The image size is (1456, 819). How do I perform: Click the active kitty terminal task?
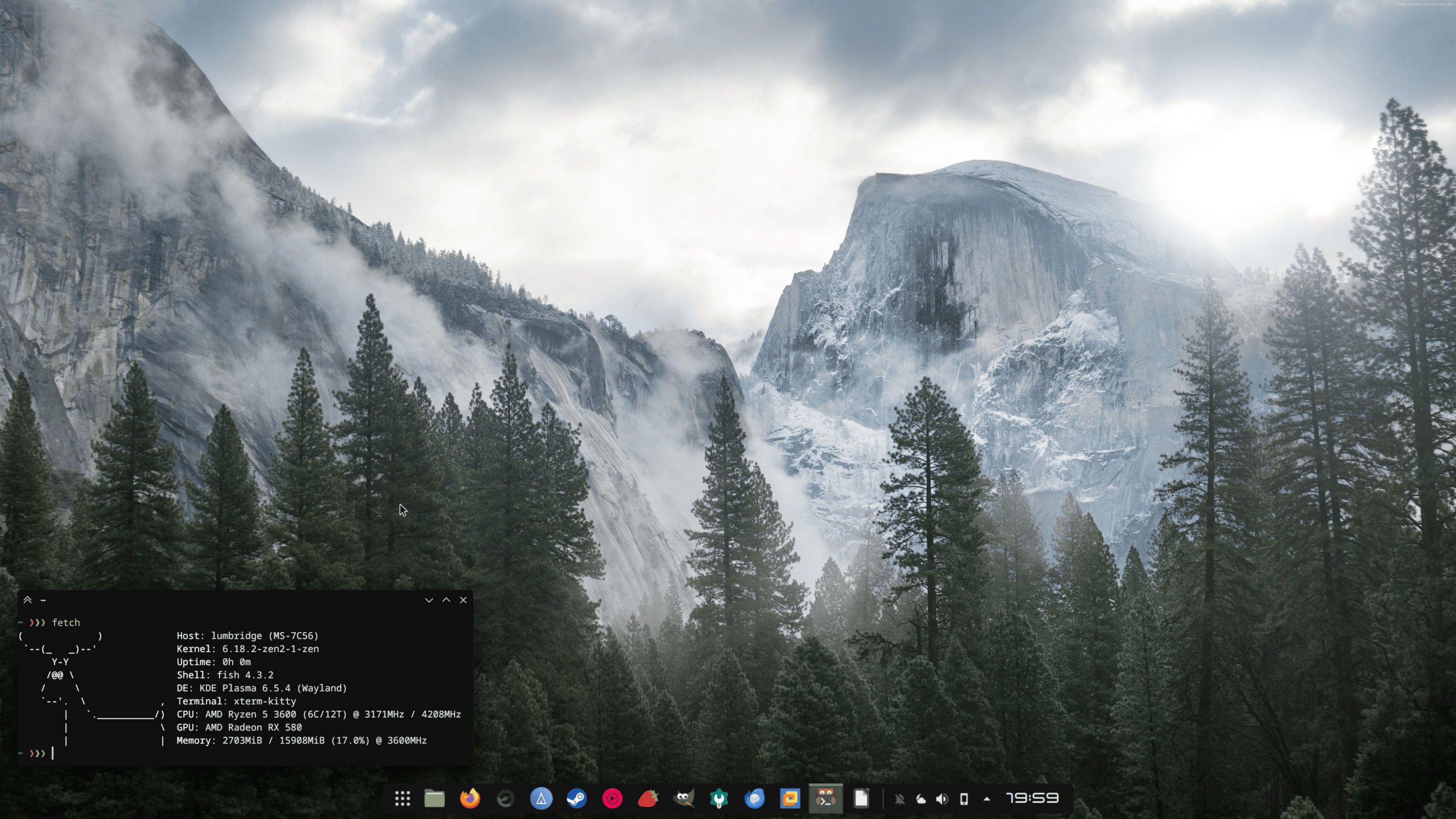(x=826, y=799)
